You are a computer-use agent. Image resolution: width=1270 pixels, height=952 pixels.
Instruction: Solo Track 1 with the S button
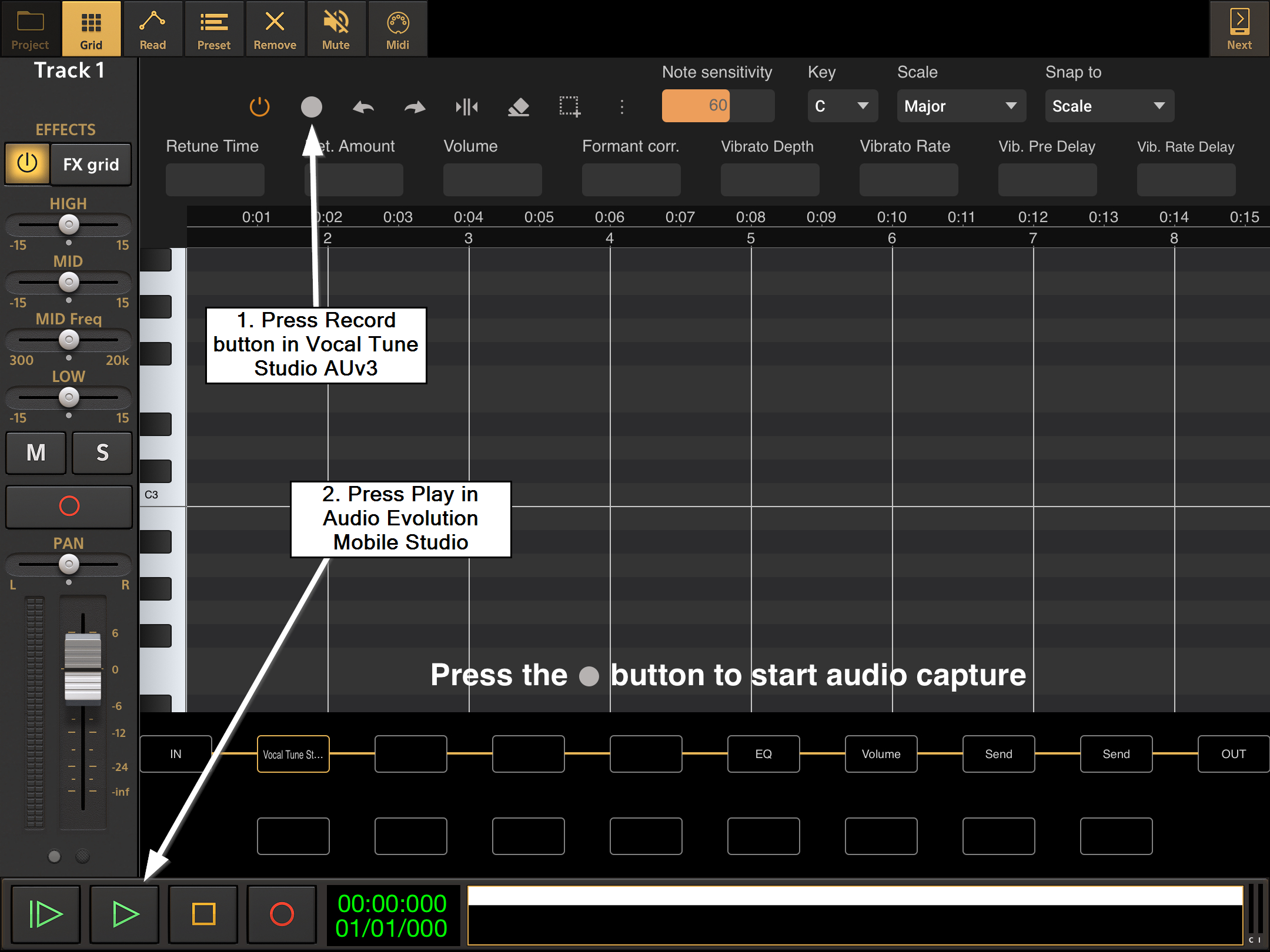coord(102,453)
